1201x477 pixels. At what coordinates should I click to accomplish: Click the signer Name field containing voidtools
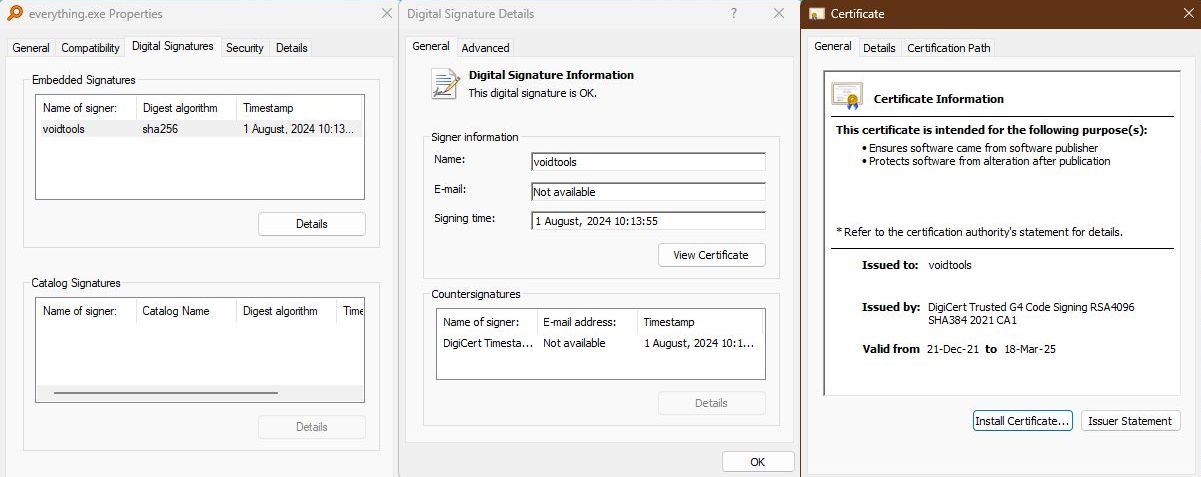(x=648, y=162)
